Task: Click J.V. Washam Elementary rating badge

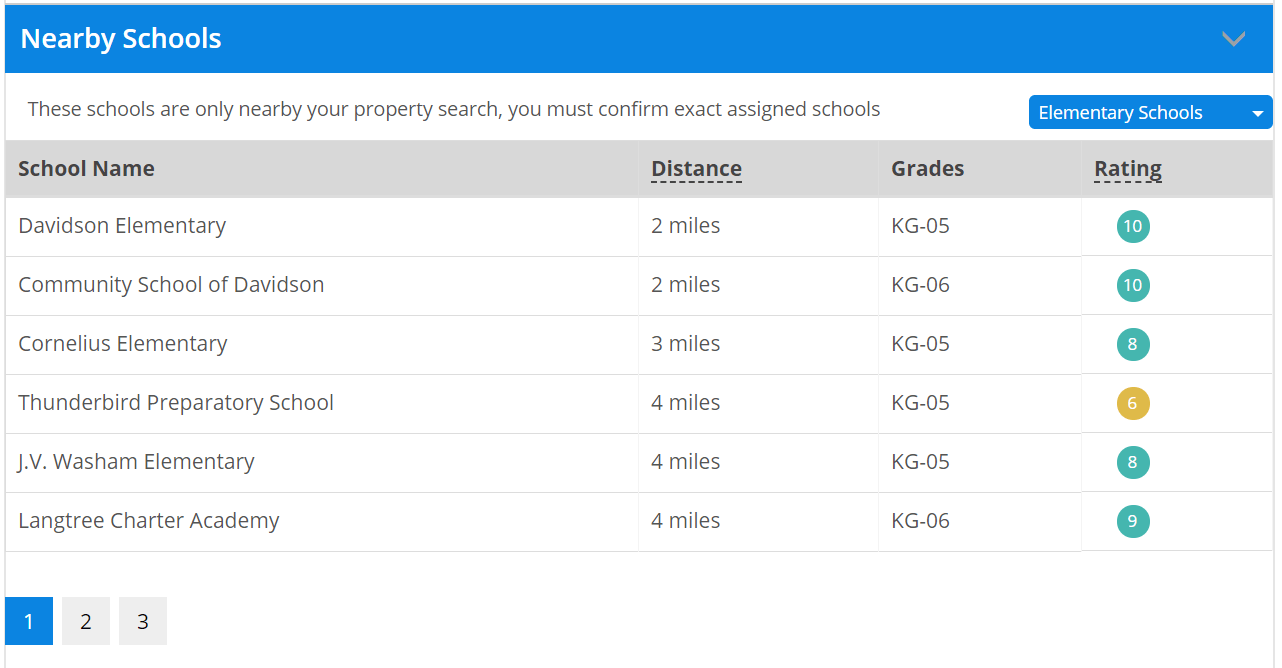Action: [x=1133, y=462]
